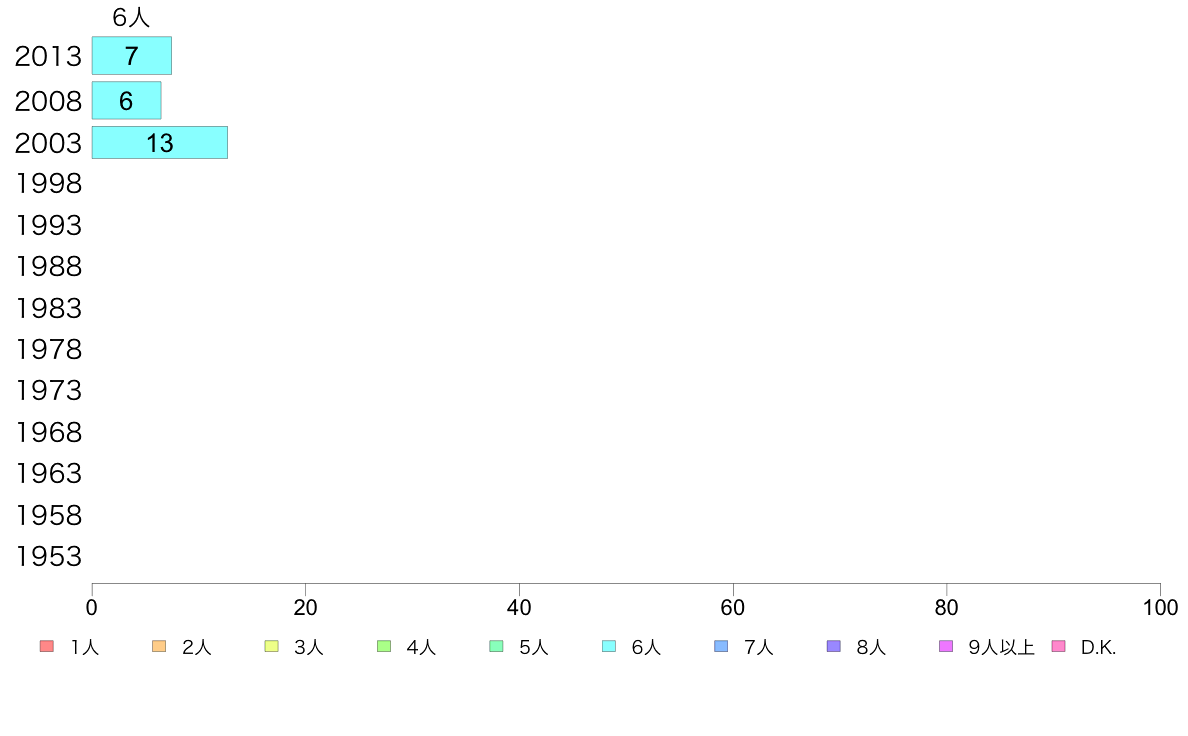The height and width of the screenshot is (736, 1188).
Task: Toggle the 9人以上 magenta legend swatch
Action: click(x=946, y=647)
